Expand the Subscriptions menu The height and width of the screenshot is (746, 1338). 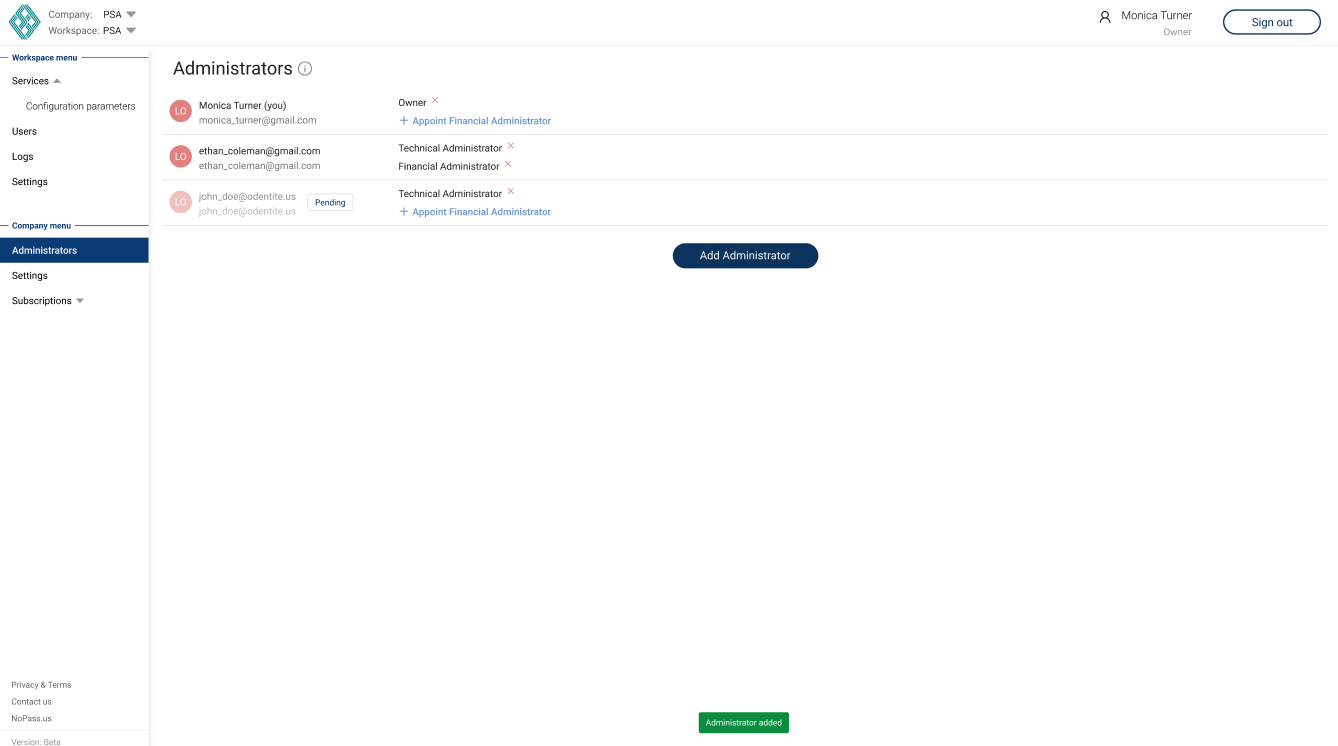pos(80,301)
